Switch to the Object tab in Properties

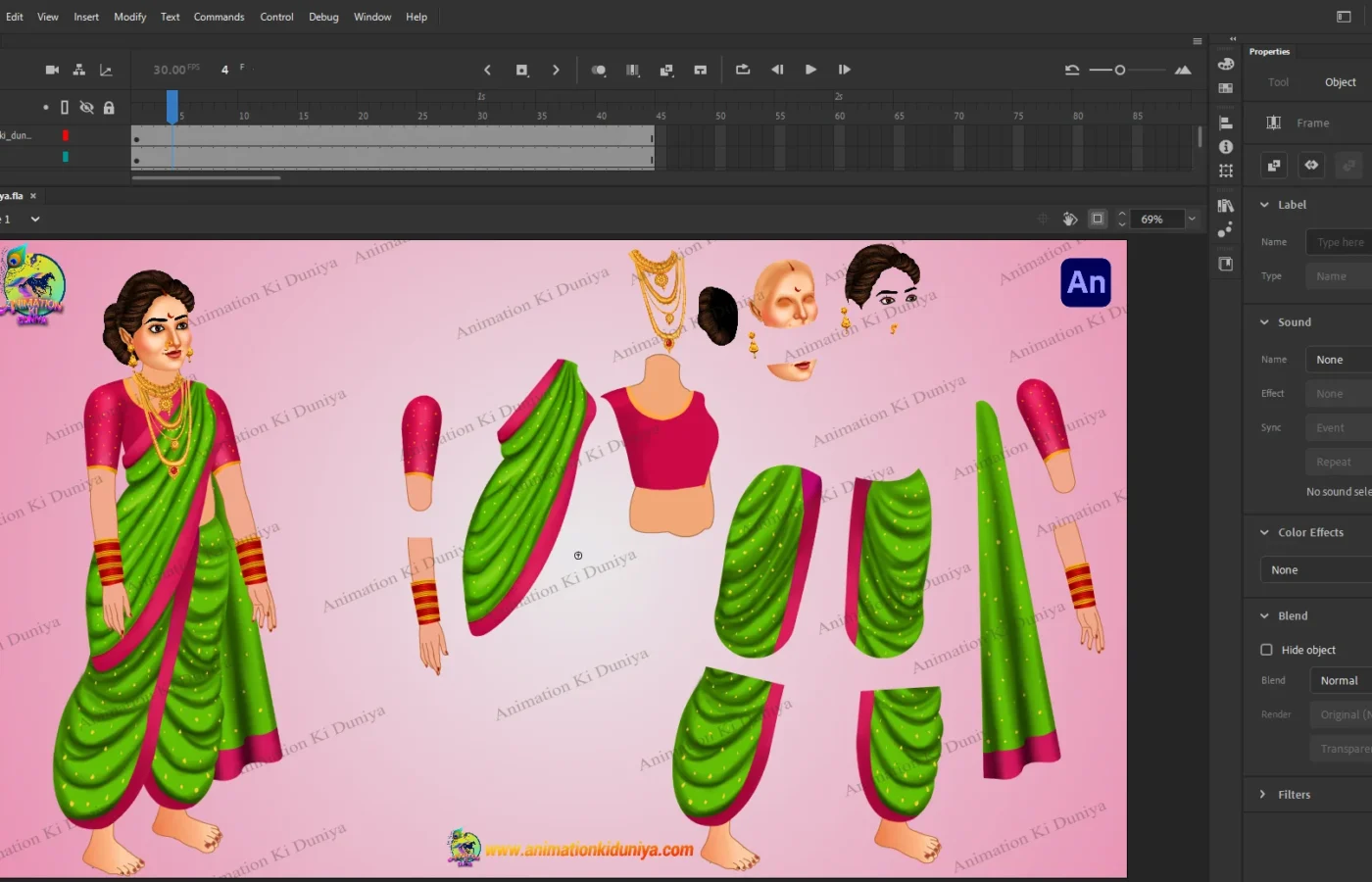point(1340,82)
